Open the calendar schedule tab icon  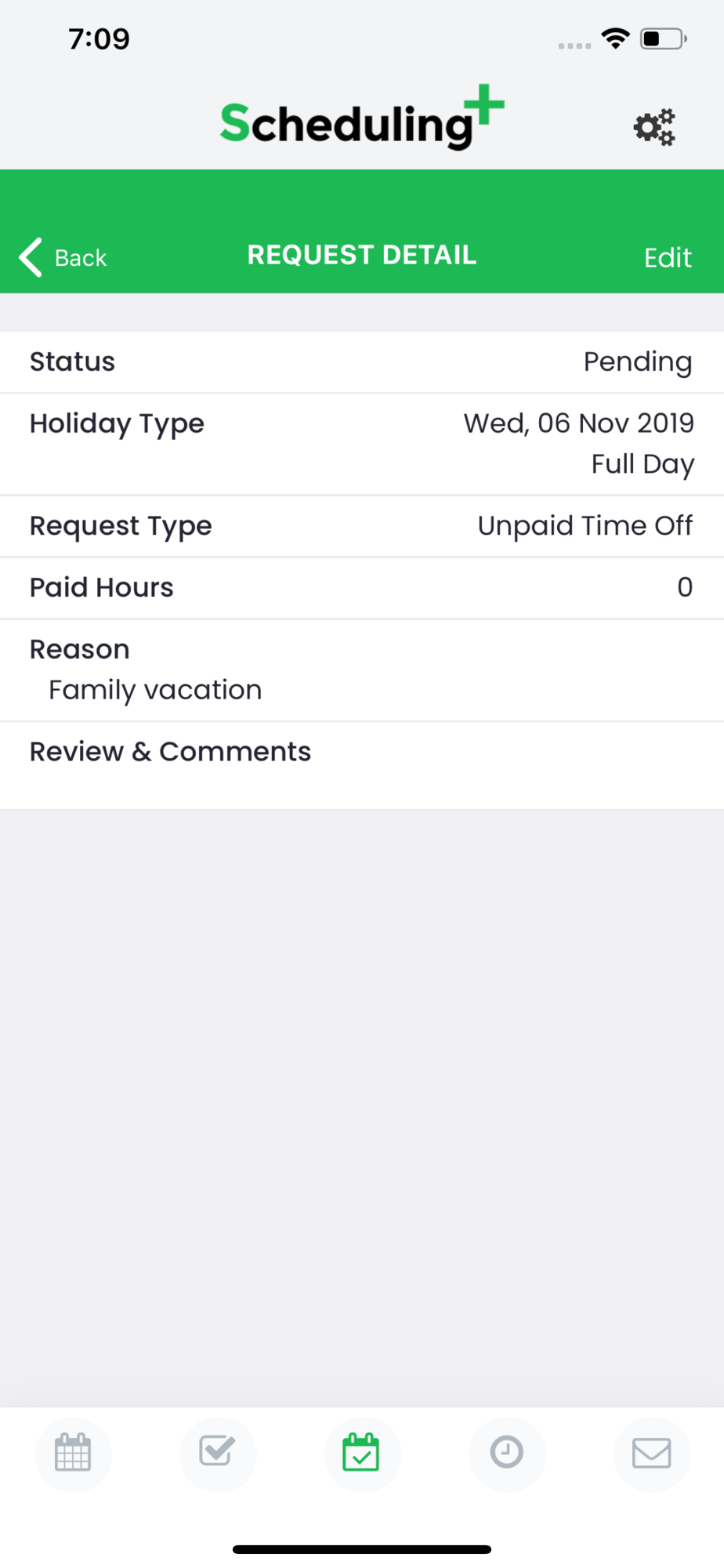[x=73, y=1453]
